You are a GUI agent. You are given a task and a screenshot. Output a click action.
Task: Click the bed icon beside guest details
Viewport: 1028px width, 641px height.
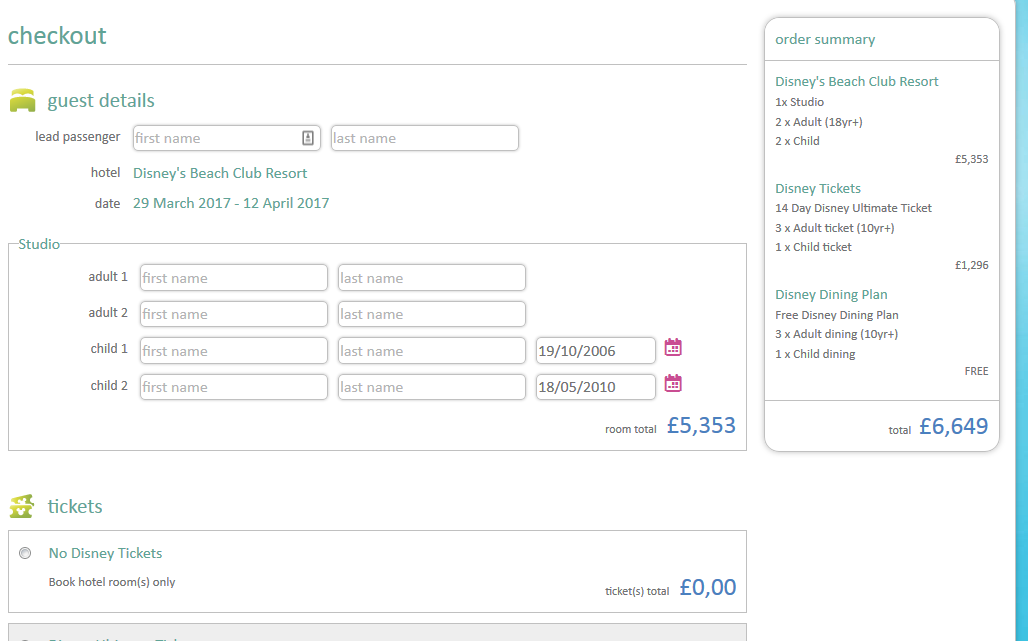coord(23,100)
